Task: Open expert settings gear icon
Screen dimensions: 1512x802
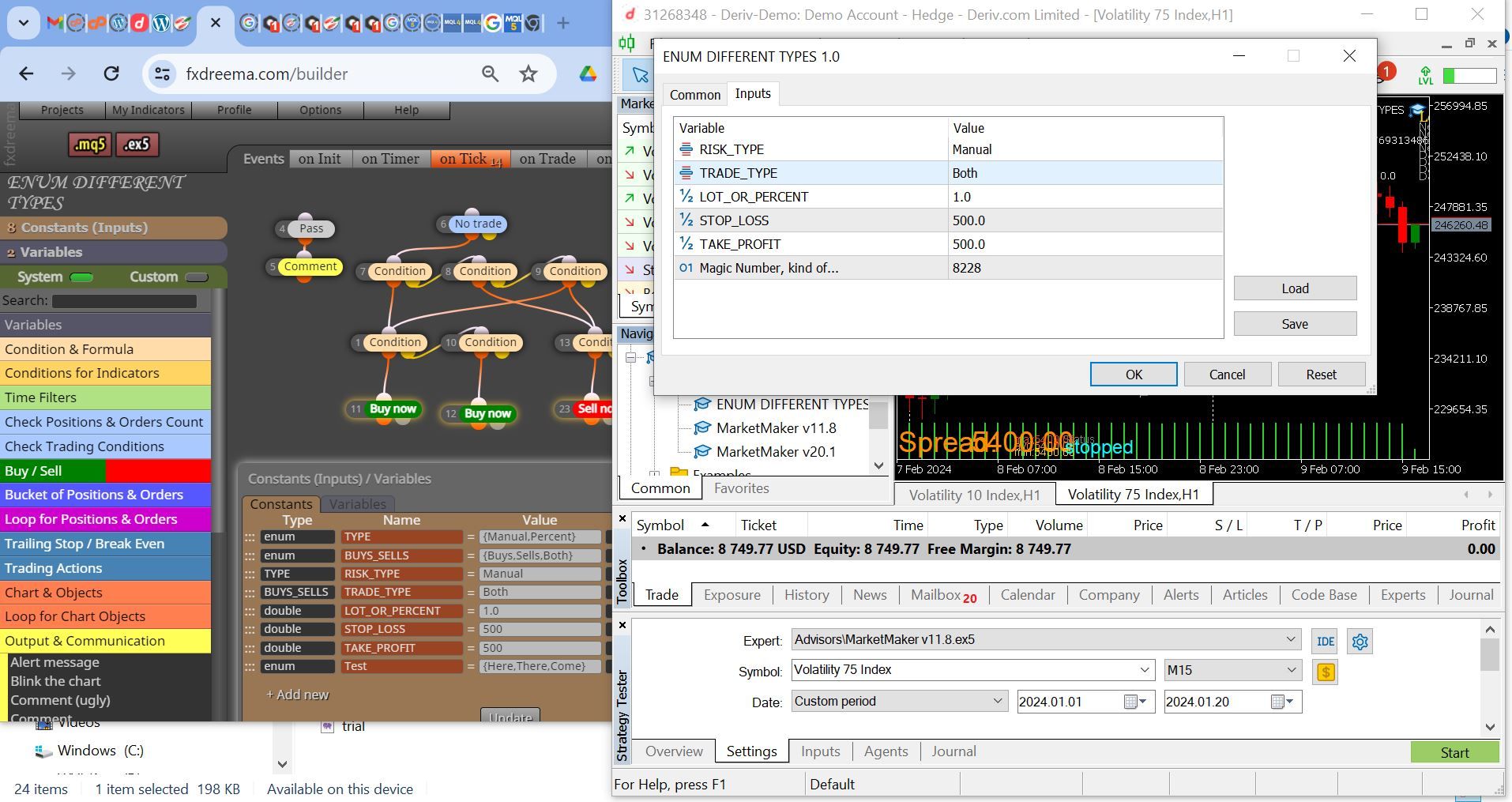Action: coord(1360,642)
